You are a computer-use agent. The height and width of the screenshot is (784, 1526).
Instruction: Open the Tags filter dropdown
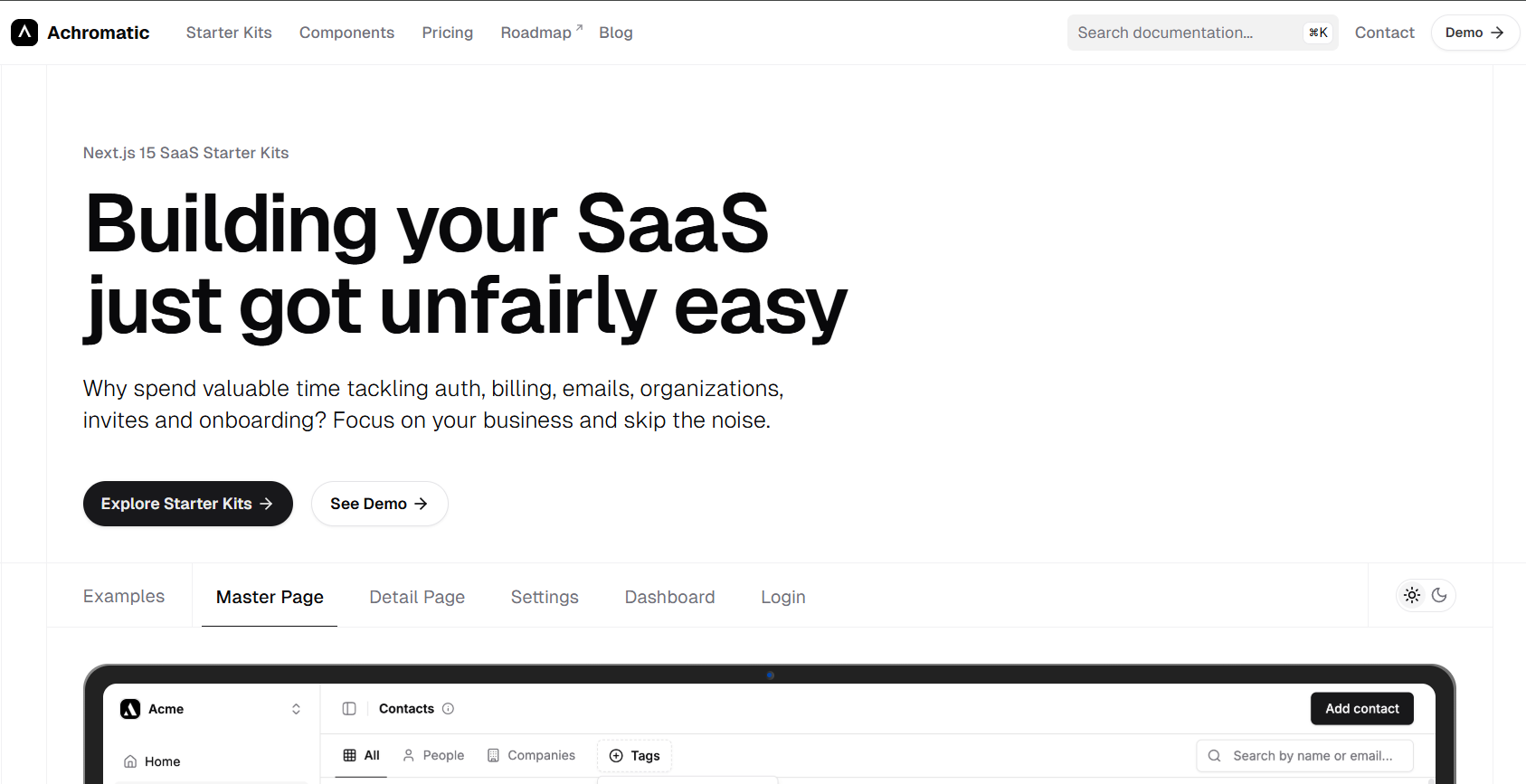click(634, 756)
